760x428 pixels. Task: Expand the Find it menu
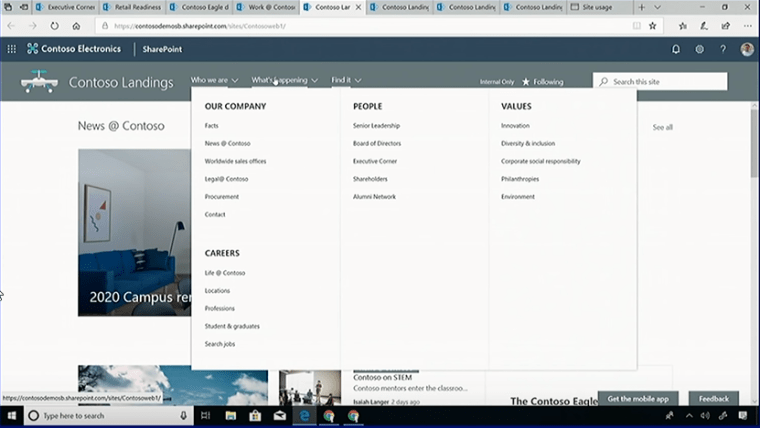(346, 80)
